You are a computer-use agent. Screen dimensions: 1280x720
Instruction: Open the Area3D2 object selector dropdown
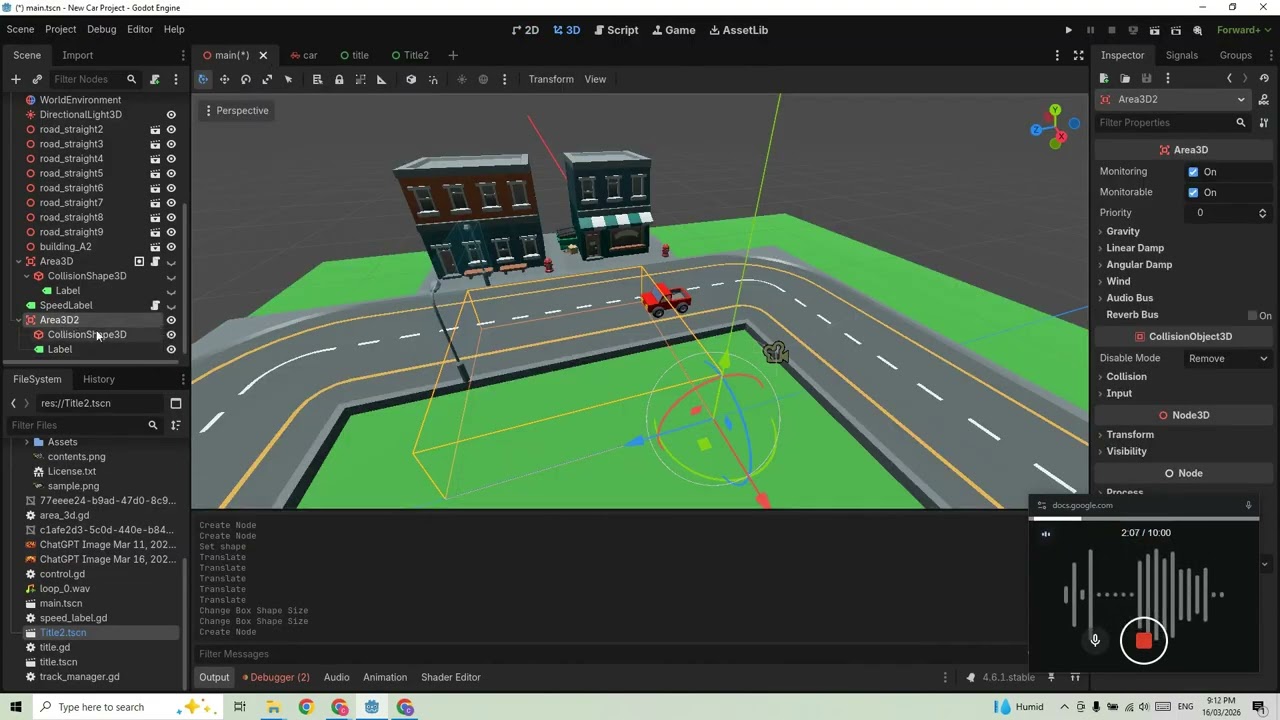1172,100
